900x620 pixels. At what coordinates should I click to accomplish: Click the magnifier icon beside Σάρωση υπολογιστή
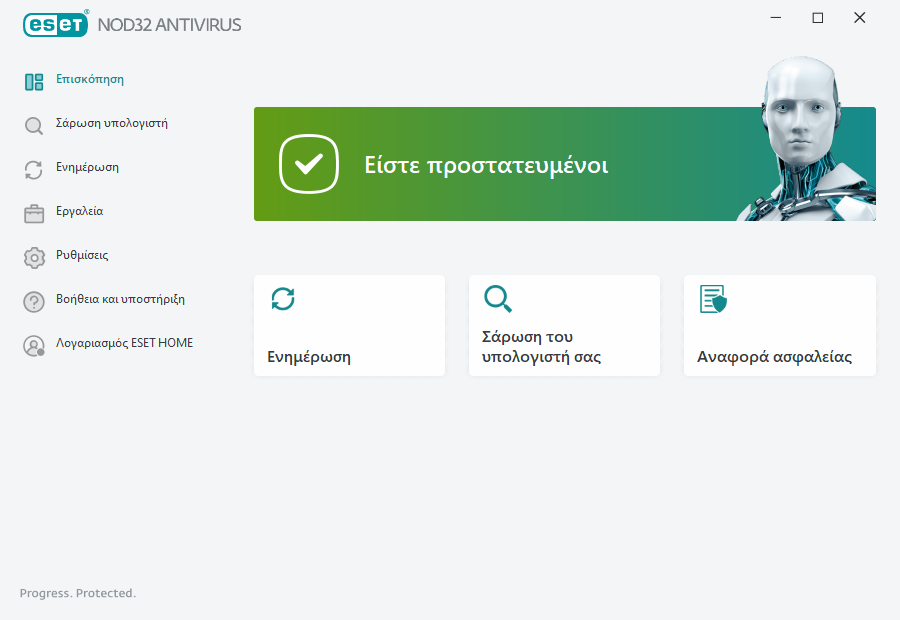33,124
